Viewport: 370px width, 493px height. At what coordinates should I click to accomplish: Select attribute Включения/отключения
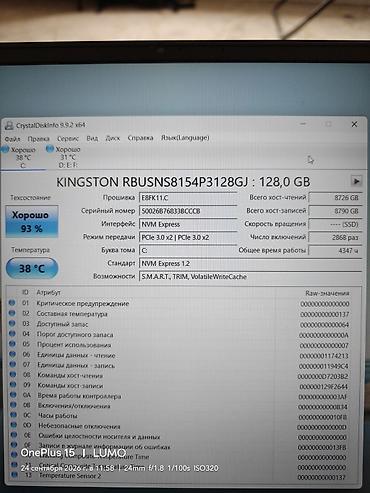point(74,406)
